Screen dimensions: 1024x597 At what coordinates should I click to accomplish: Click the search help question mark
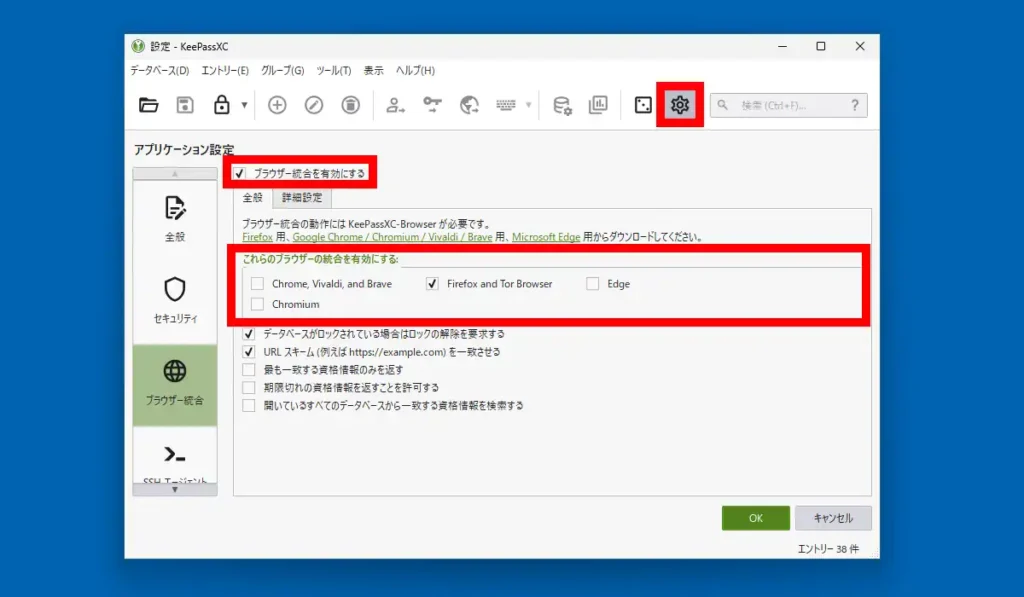click(854, 105)
